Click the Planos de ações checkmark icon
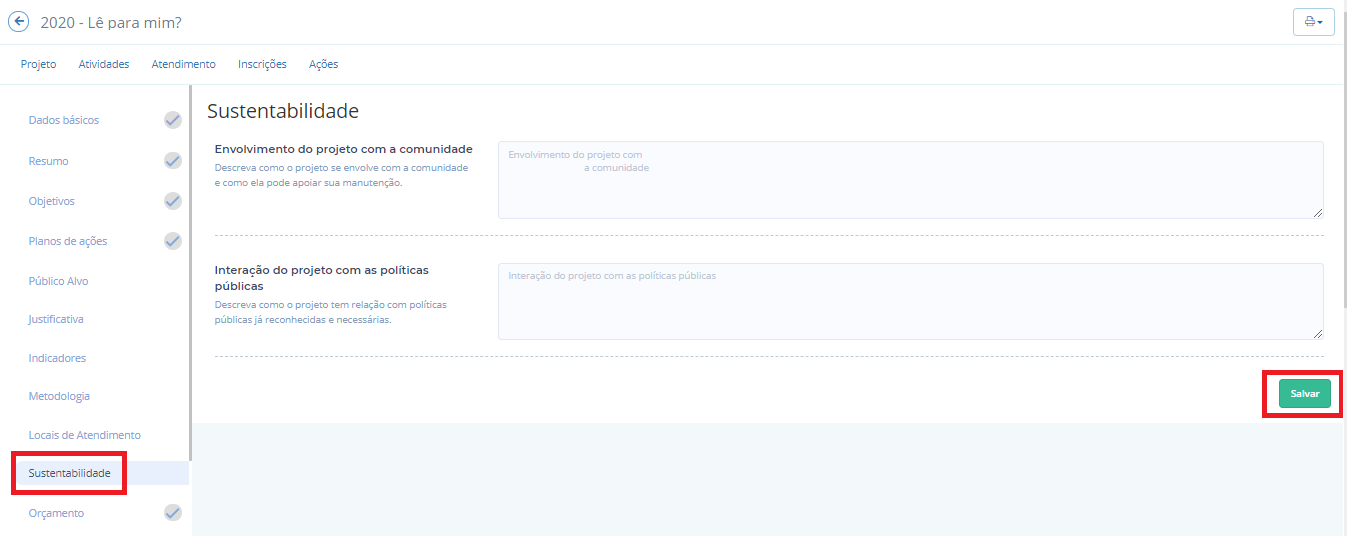1347x536 pixels. (173, 241)
